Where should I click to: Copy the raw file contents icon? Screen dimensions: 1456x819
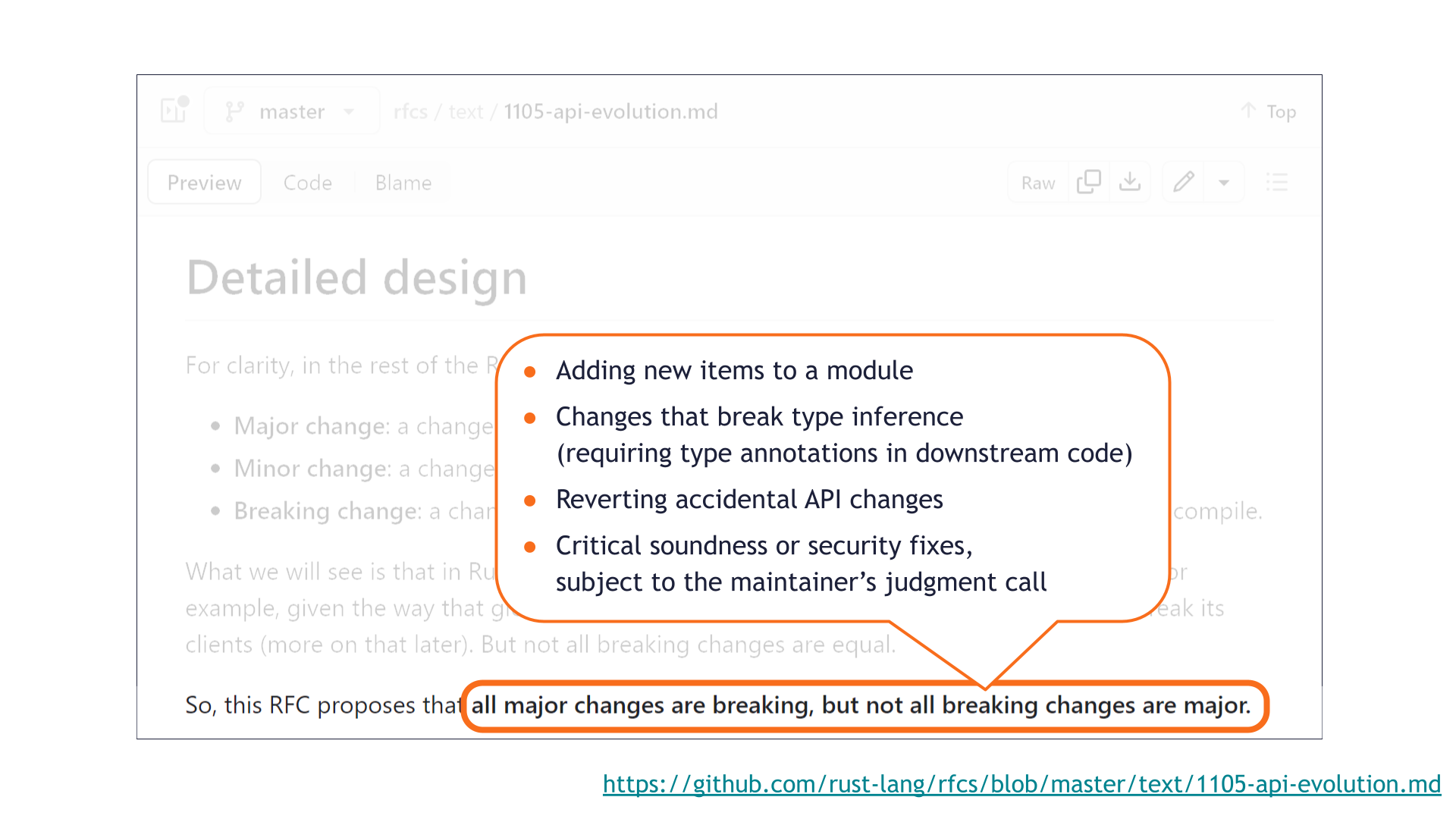click(1089, 182)
